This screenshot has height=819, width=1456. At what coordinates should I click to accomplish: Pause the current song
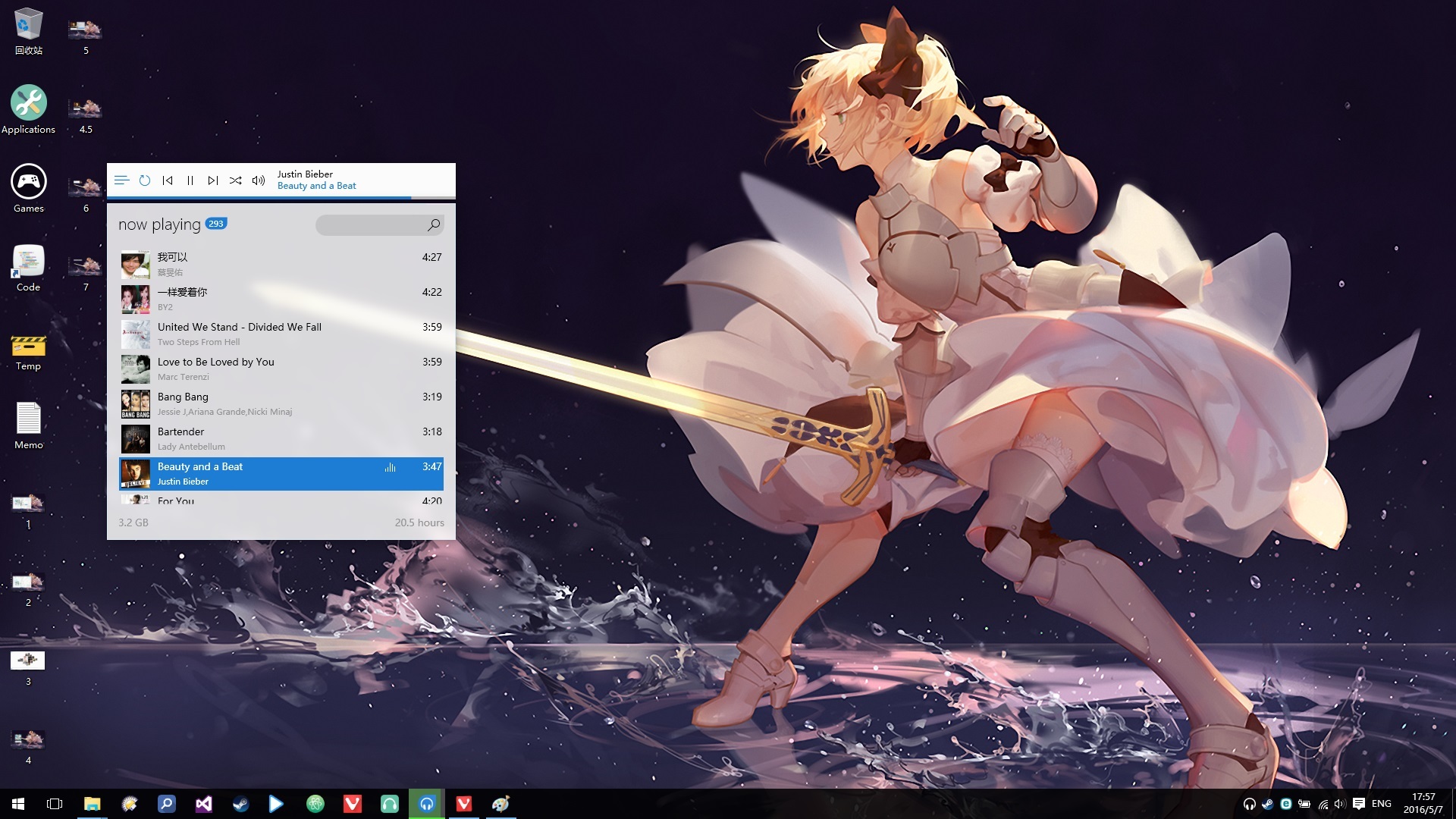(190, 180)
